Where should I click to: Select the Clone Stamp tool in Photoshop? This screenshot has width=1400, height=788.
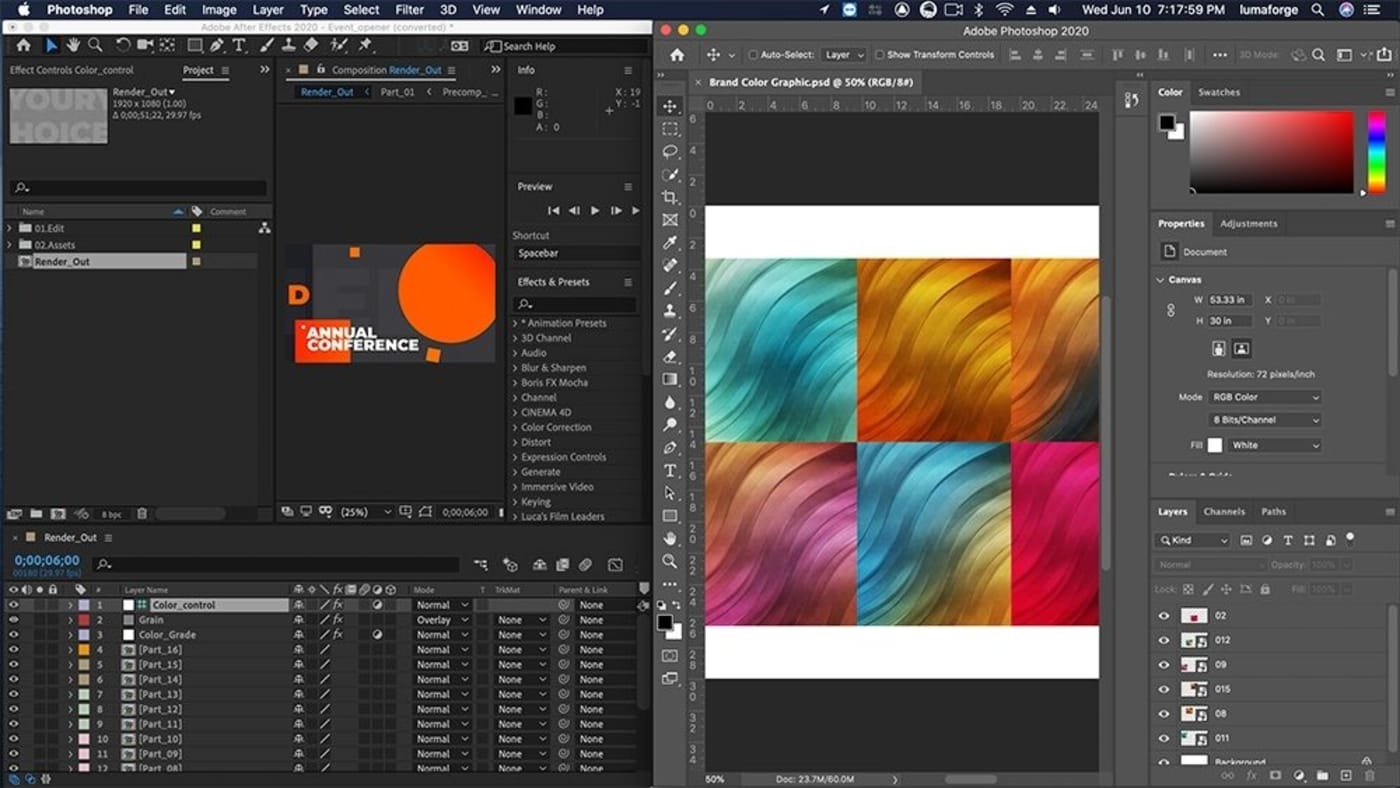670,311
